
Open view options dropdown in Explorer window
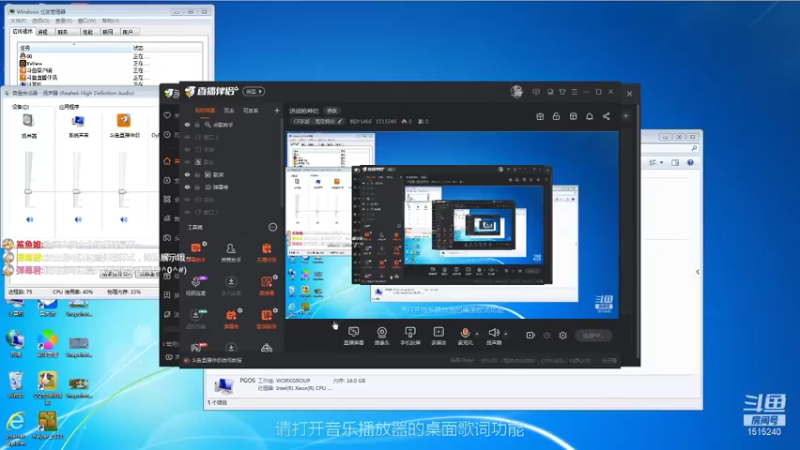pos(661,162)
